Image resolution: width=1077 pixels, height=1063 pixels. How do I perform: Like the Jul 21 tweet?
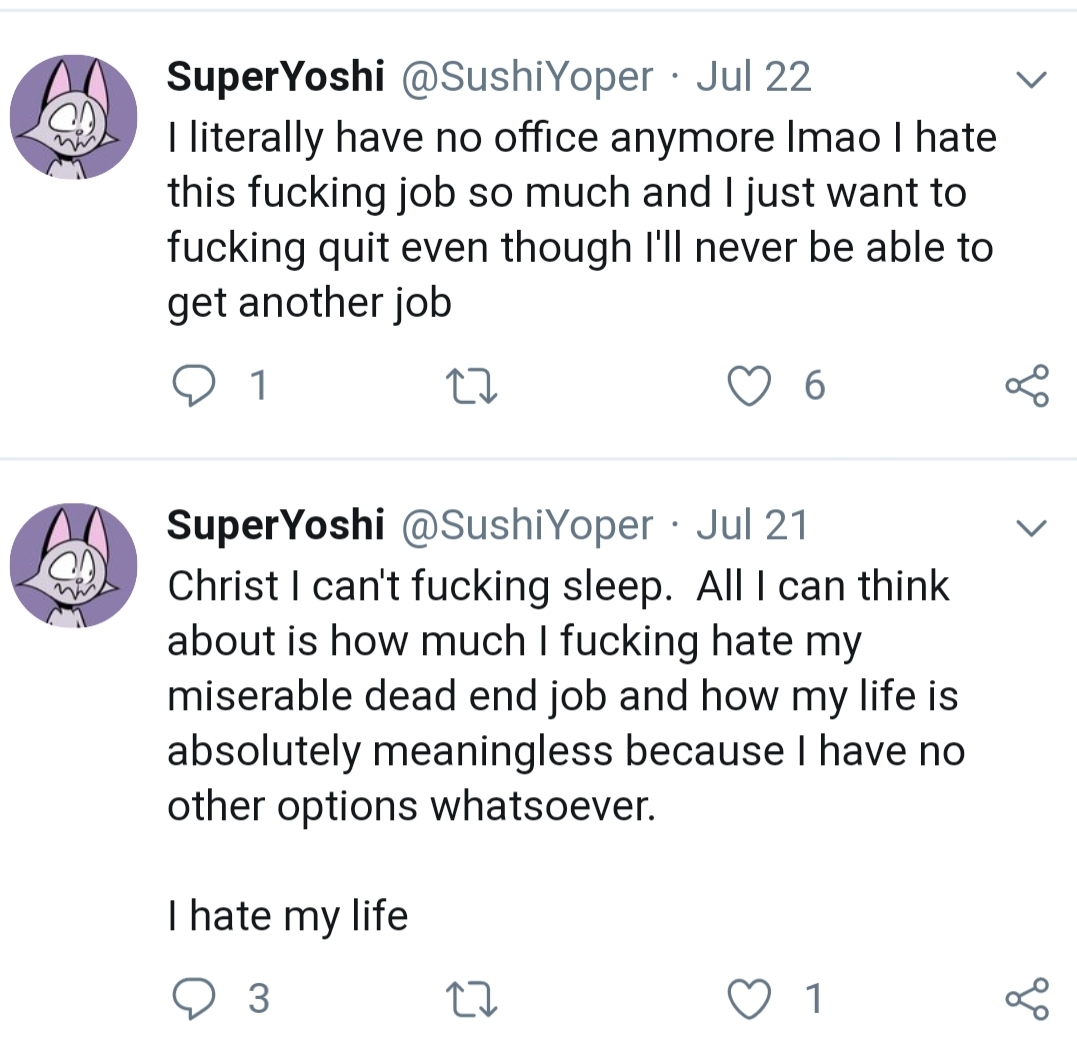point(747,997)
